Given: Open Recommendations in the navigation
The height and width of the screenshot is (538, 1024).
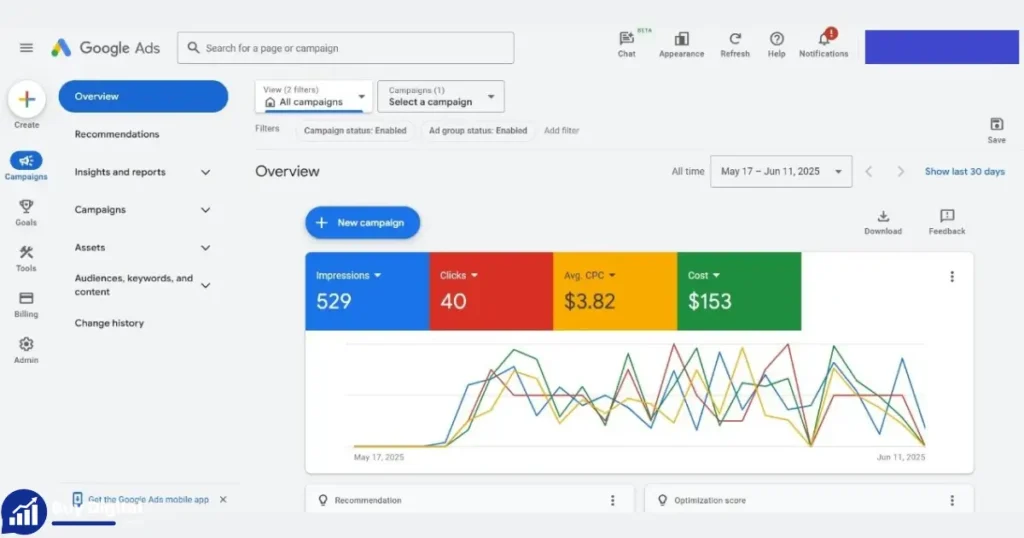Looking at the screenshot, I should pos(117,134).
